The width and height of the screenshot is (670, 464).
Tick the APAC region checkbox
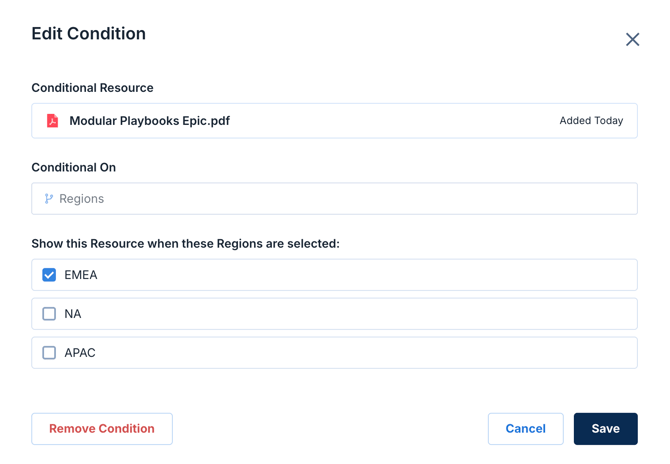pos(49,353)
